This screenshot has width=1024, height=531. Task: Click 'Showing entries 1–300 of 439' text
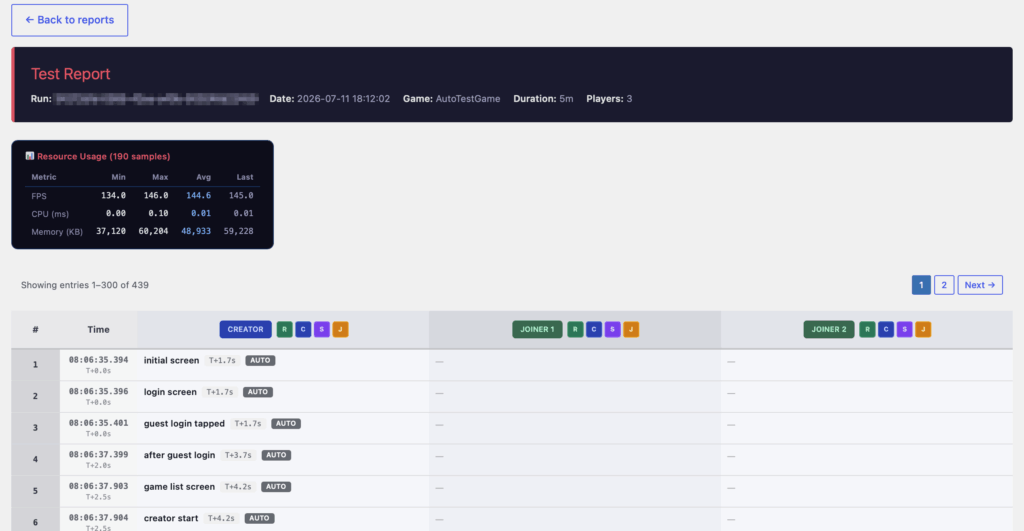(85, 285)
